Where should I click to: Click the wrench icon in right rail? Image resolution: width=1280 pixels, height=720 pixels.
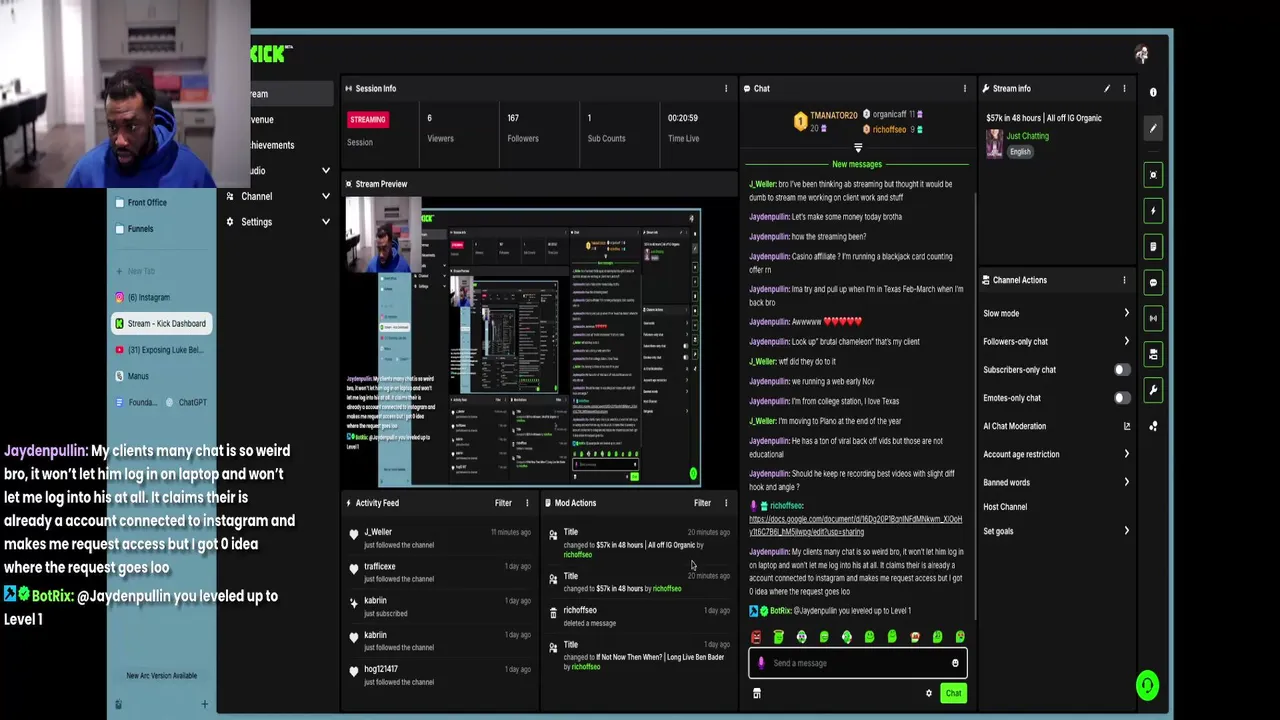click(x=1153, y=390)
